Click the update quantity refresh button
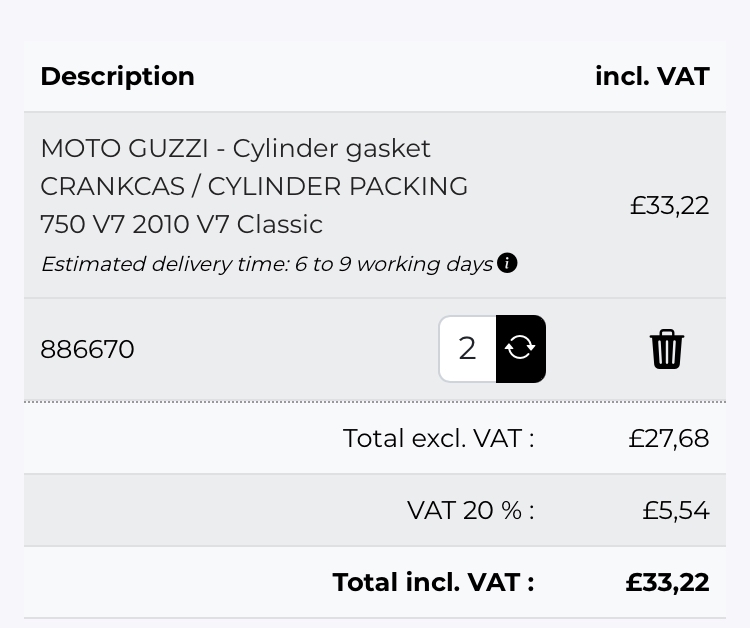 [x=520, y=348]
